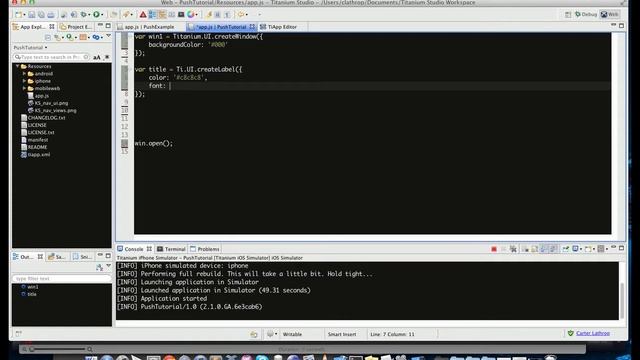
Task: Click the Remove All Terminated Launches icon
Action: pos(513,249)
